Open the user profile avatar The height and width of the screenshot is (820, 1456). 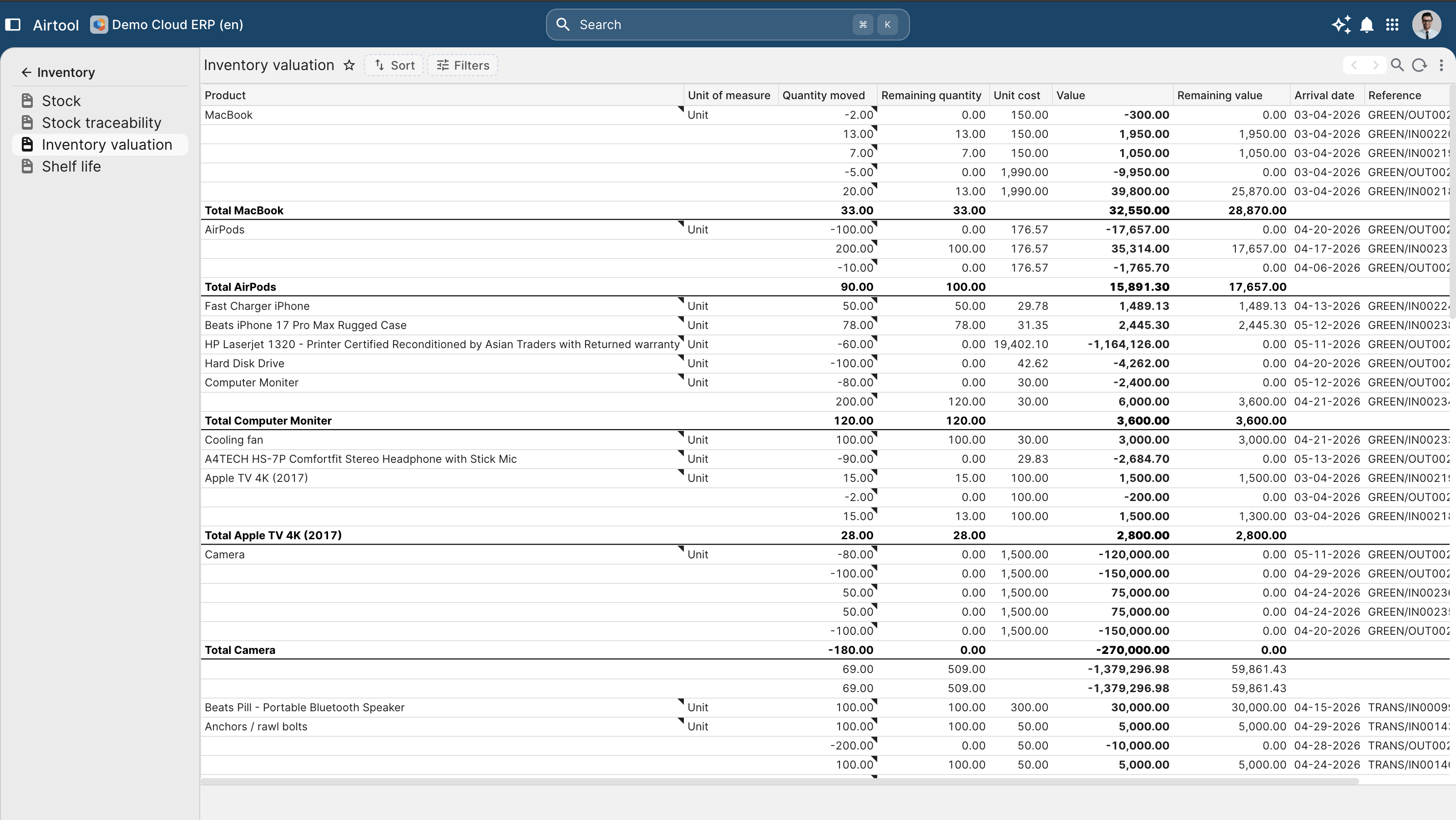[1426, 25]
